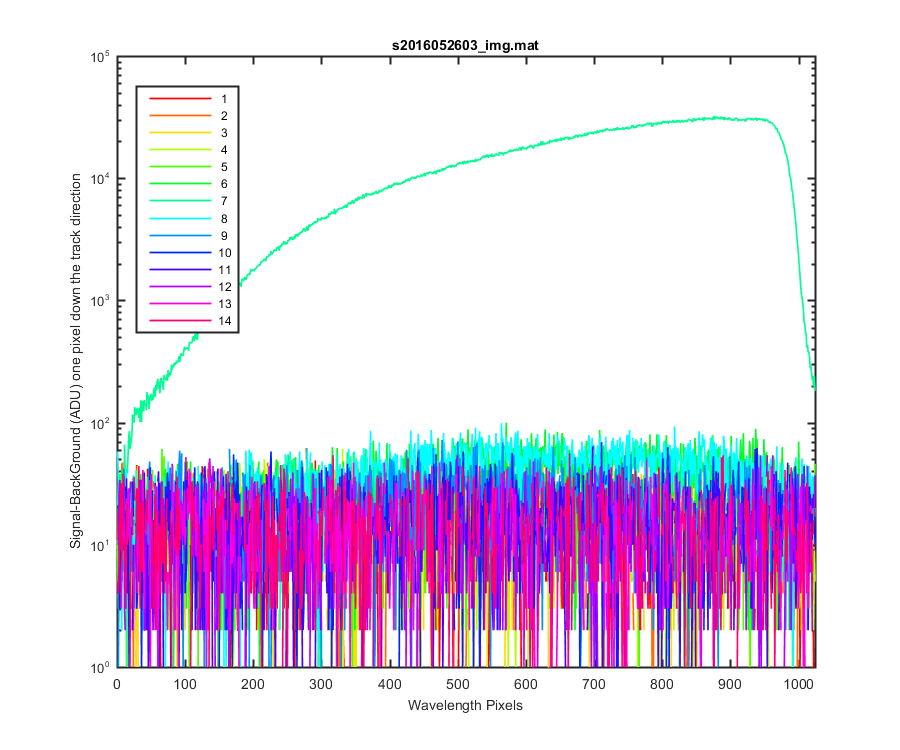Click the peak of the green track 7 curve
The image size is (900, 750).
tap(716, 118)
